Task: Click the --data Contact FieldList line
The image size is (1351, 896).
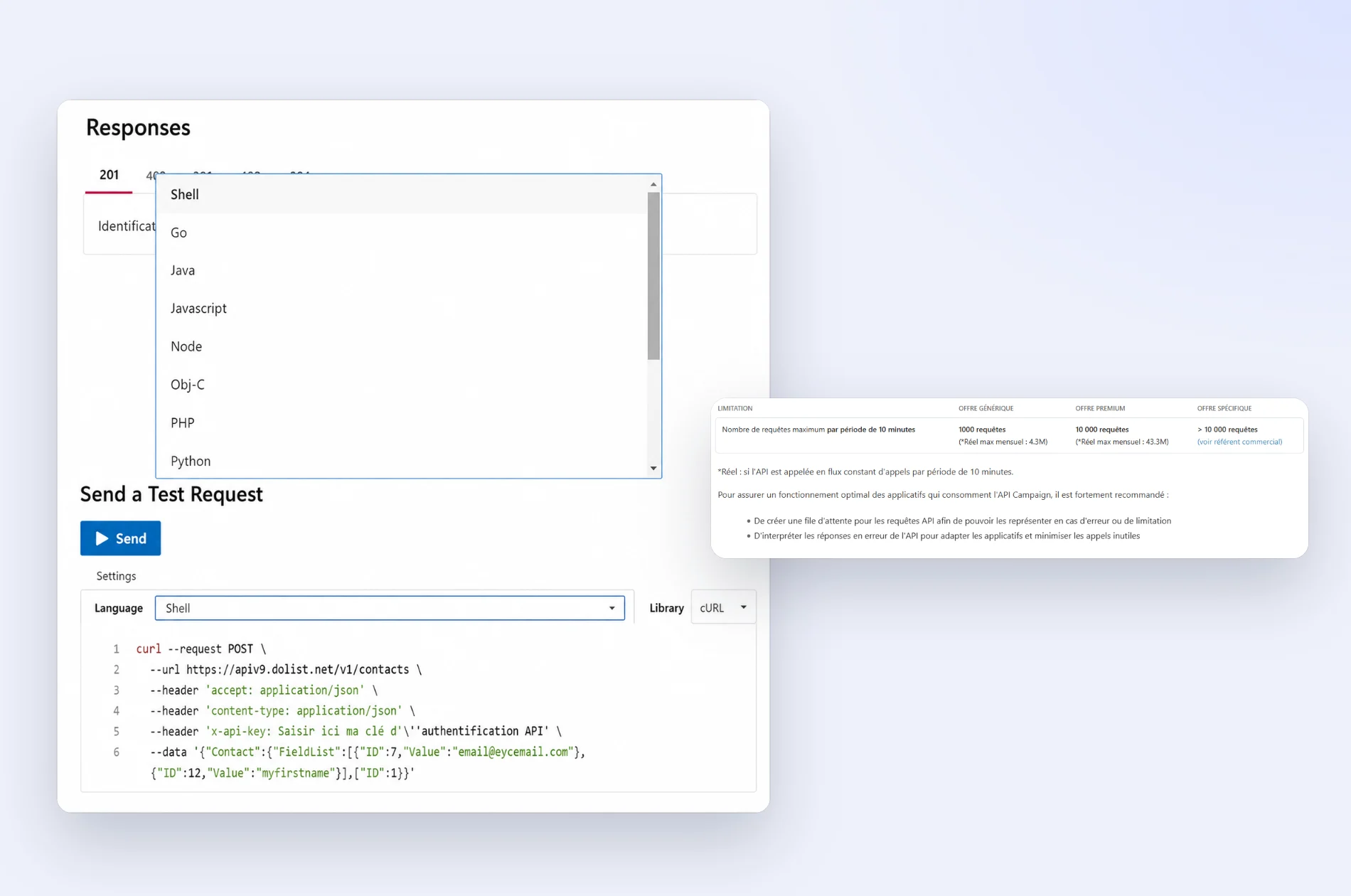Action: pyautogui.click(x=368, y=752)
